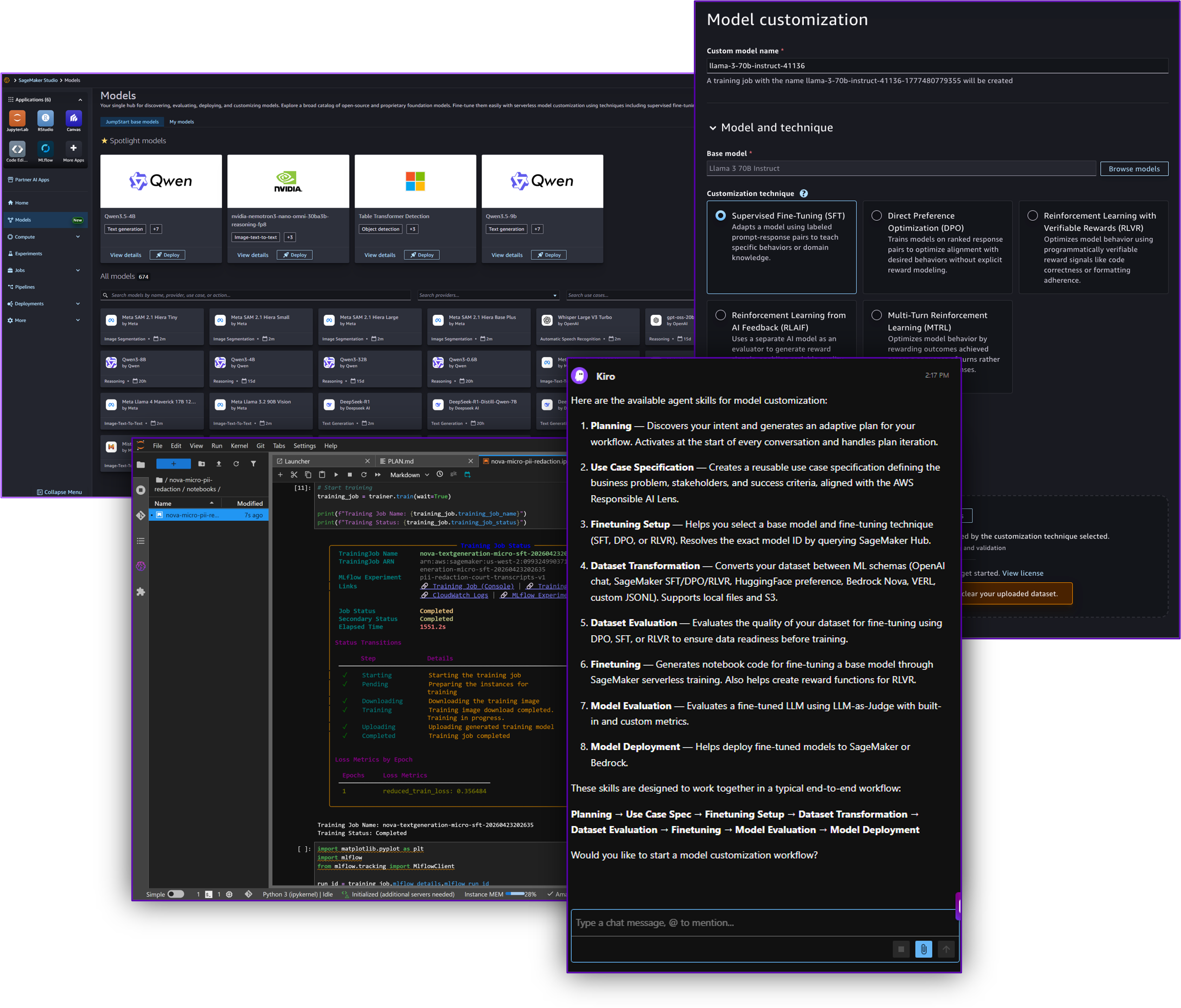The width and height of the screenshot is (1181, 1008).
Task: Collapse the Model and technique section
Action: [713, 128]
